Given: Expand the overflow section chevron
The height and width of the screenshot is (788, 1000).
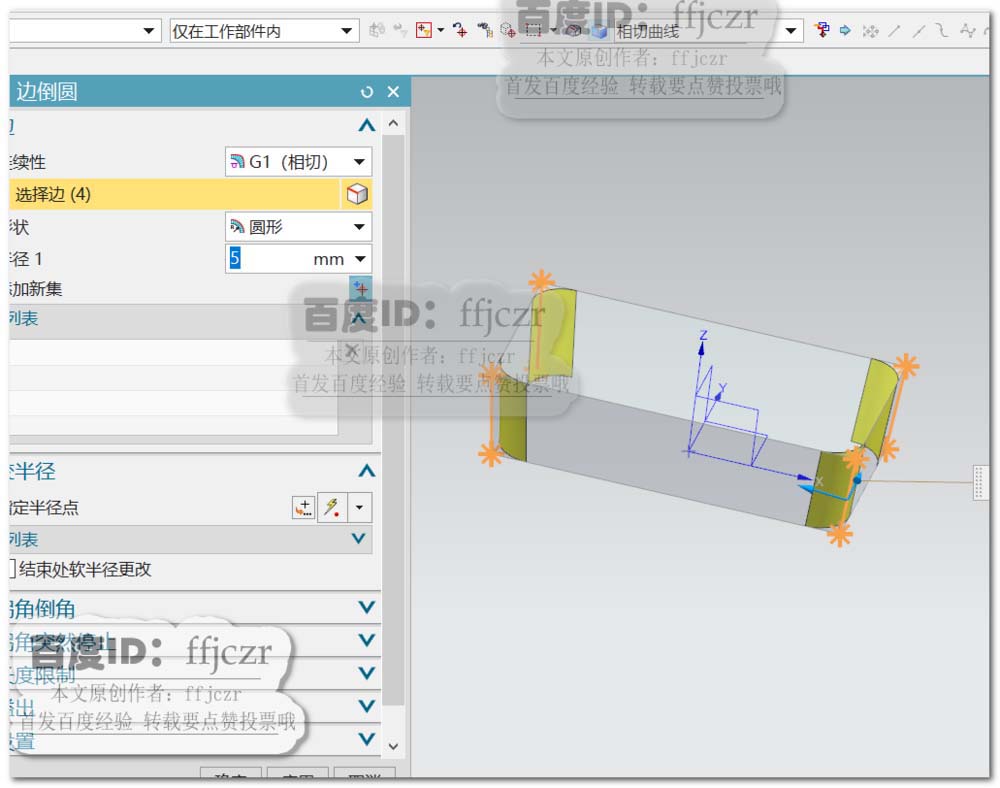Looking at the screenshot, I should (367, 706).
